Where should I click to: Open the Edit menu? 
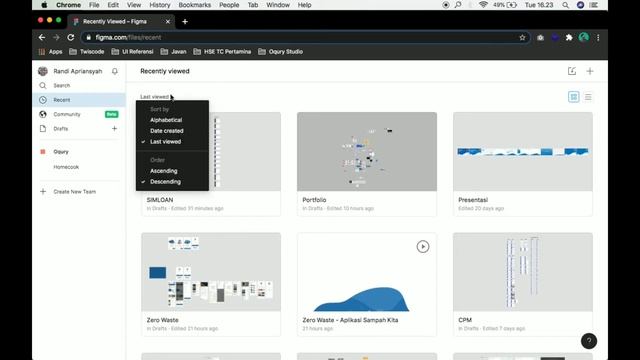tap(113, 5)
